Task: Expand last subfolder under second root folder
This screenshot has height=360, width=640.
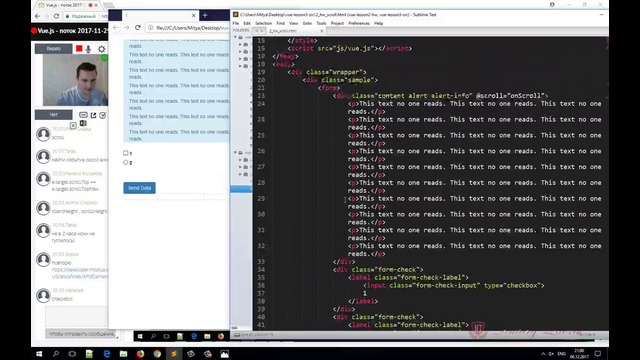Action: (x=240, y=174)
